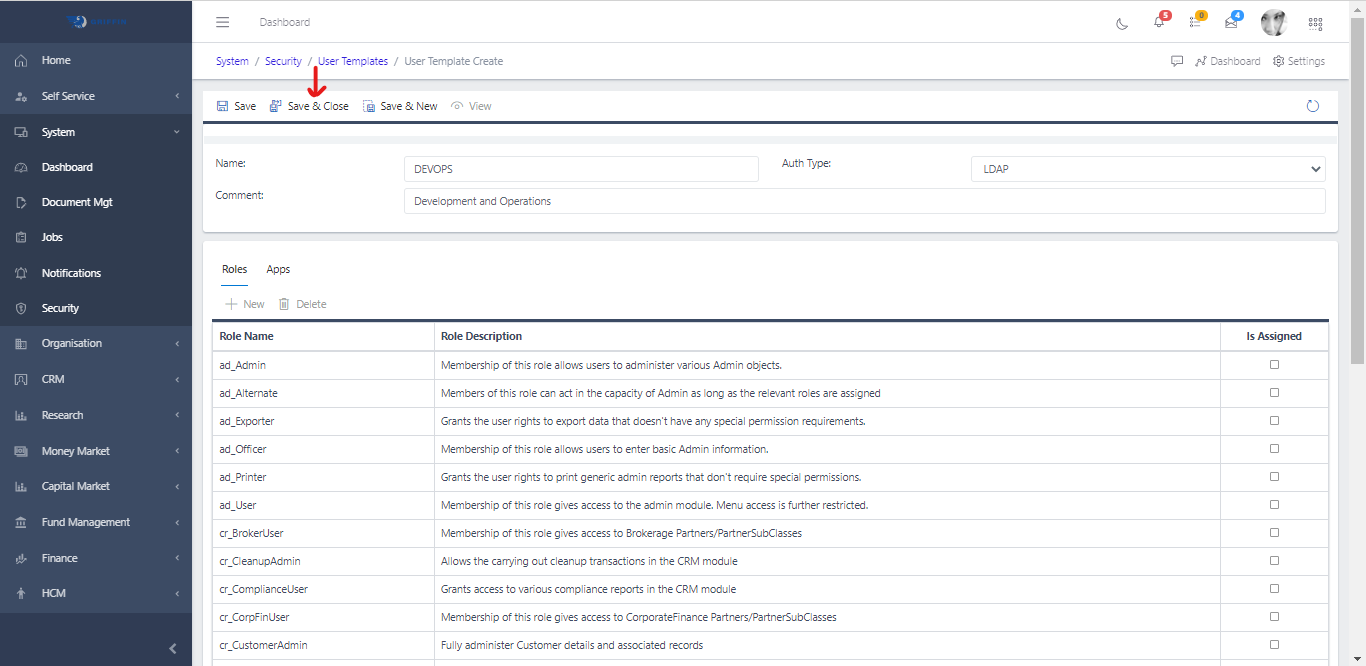Switch to the Apps tab

coord(278,269)
